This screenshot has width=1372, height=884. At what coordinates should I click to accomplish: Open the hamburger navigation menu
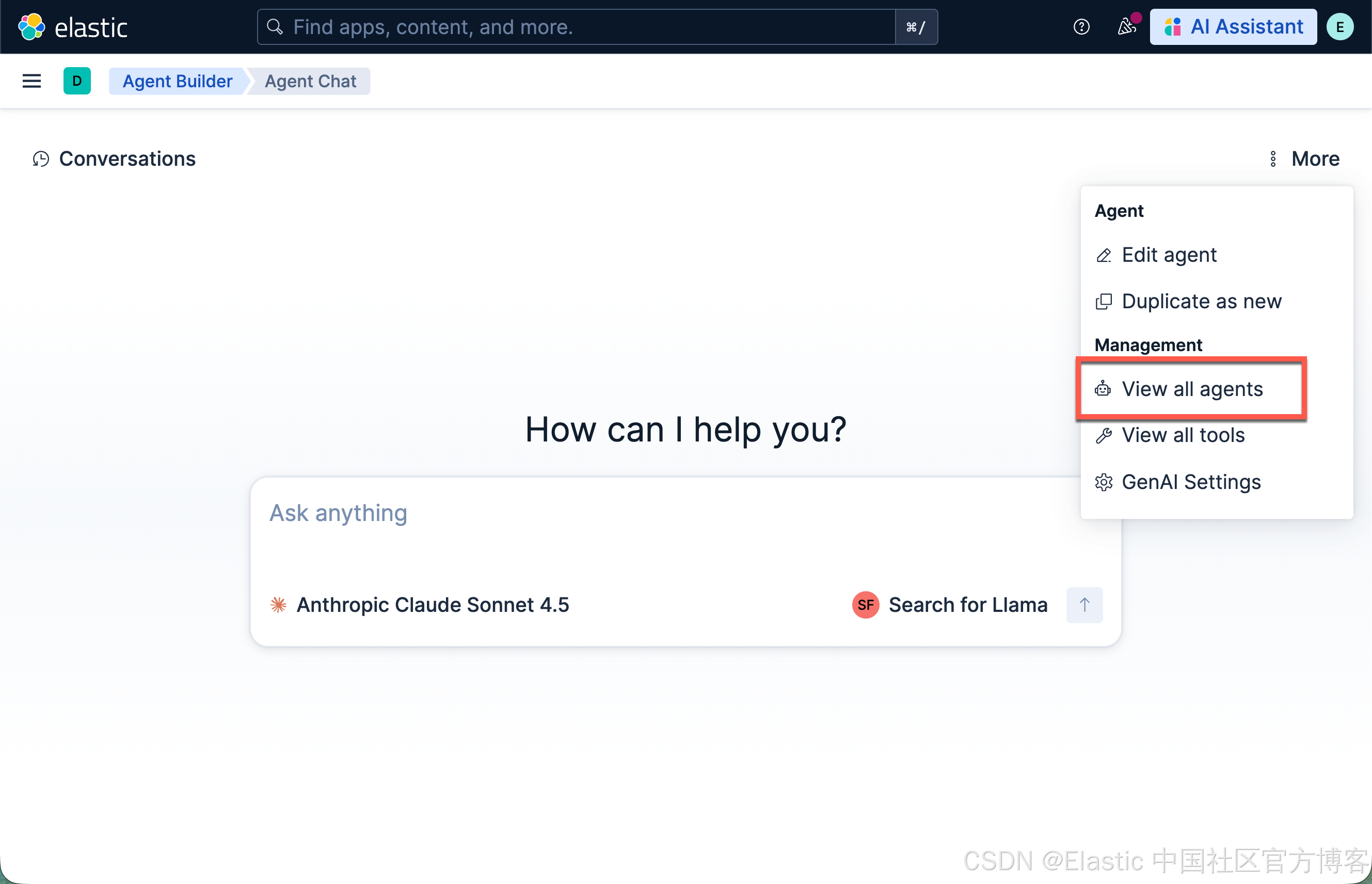(x=31, y=81)
